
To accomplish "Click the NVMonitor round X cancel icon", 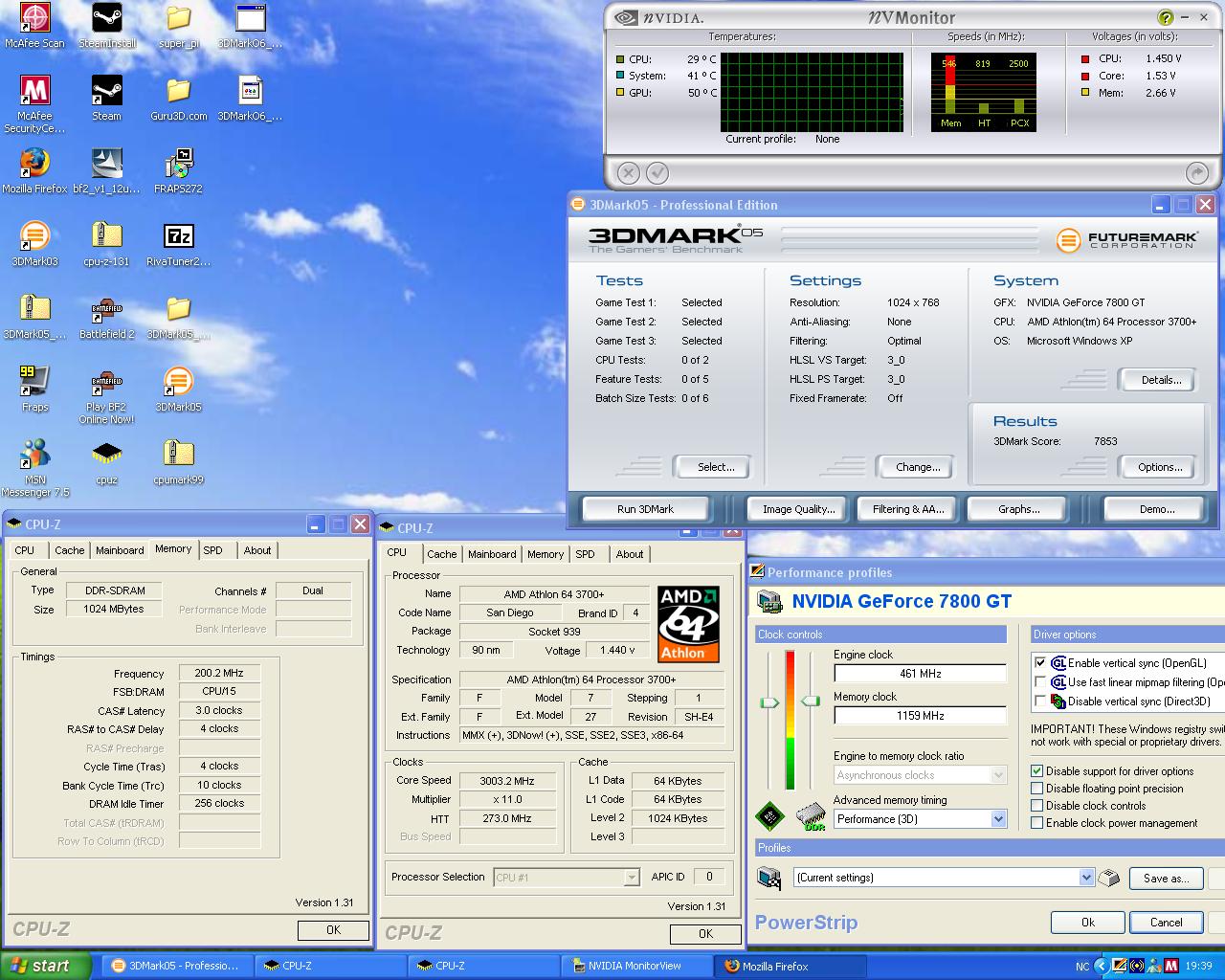I will (628, 172).
